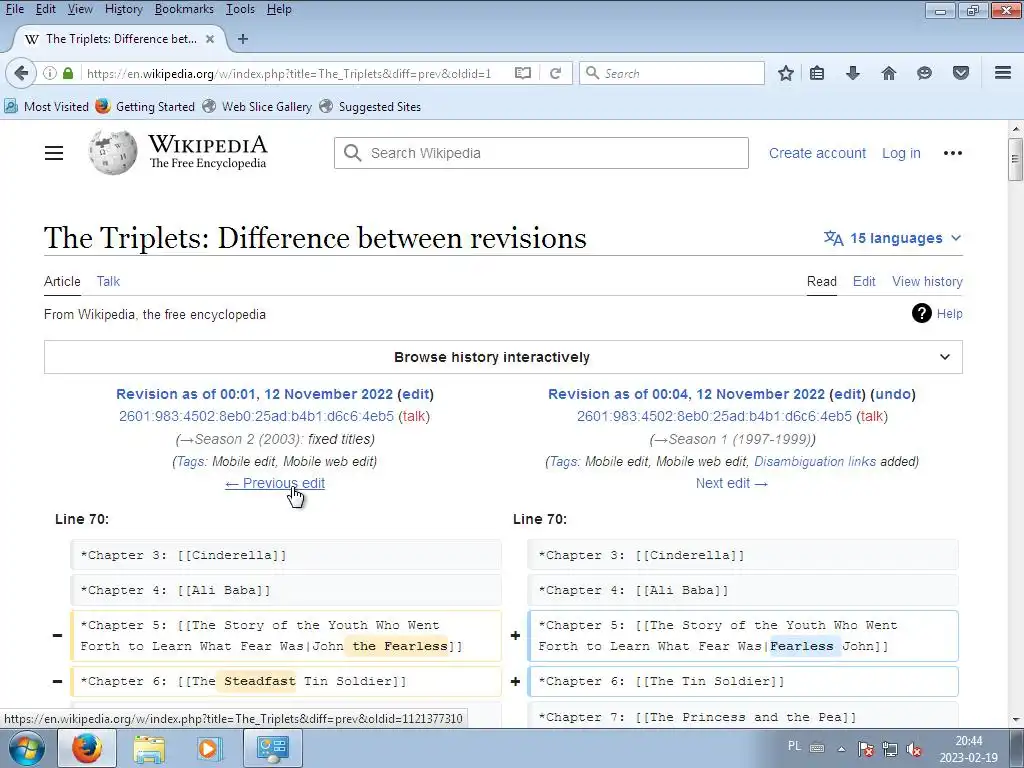The width and height of the screenshot is (1024, 768).
Task: Open the Getting Started bookmark
Action: coord(145,106)
